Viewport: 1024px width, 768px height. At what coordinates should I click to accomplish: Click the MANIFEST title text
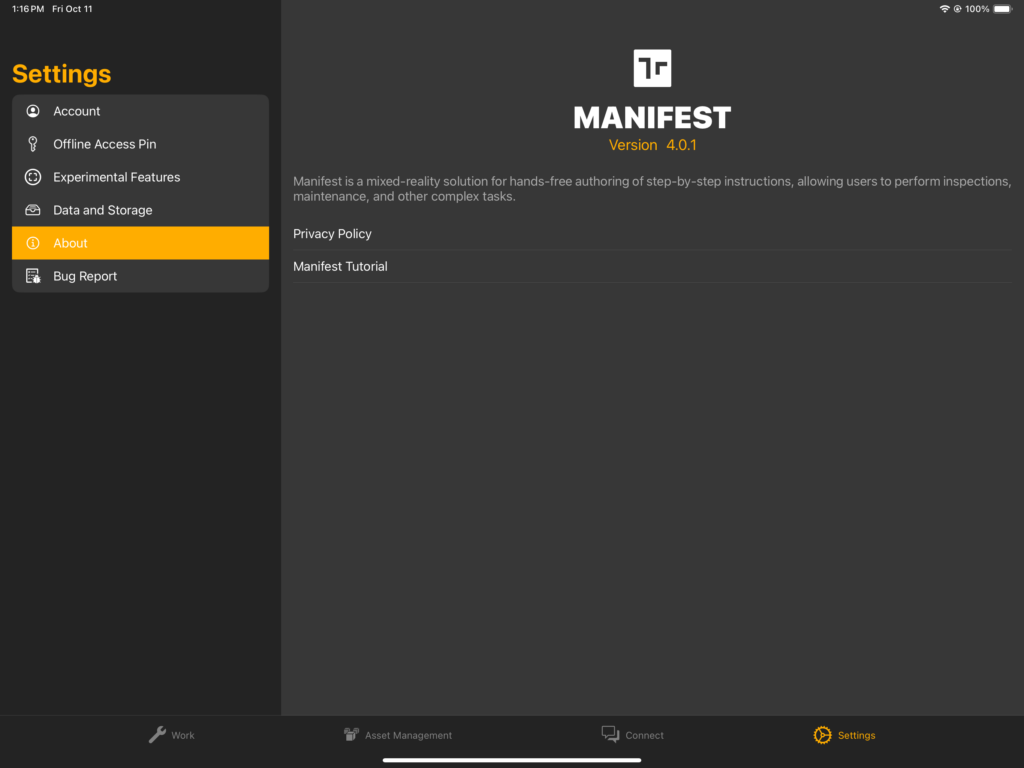(x=652, y=118)
